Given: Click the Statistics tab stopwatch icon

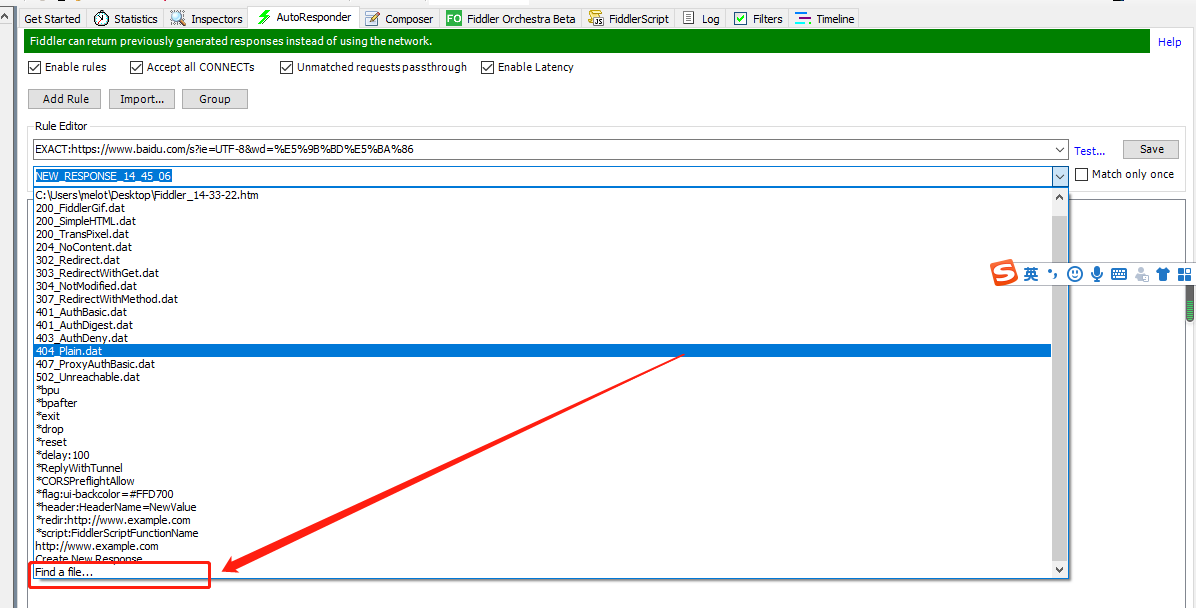Looking at the screenshot, I should pyautogui.click(x=101, y=18).
